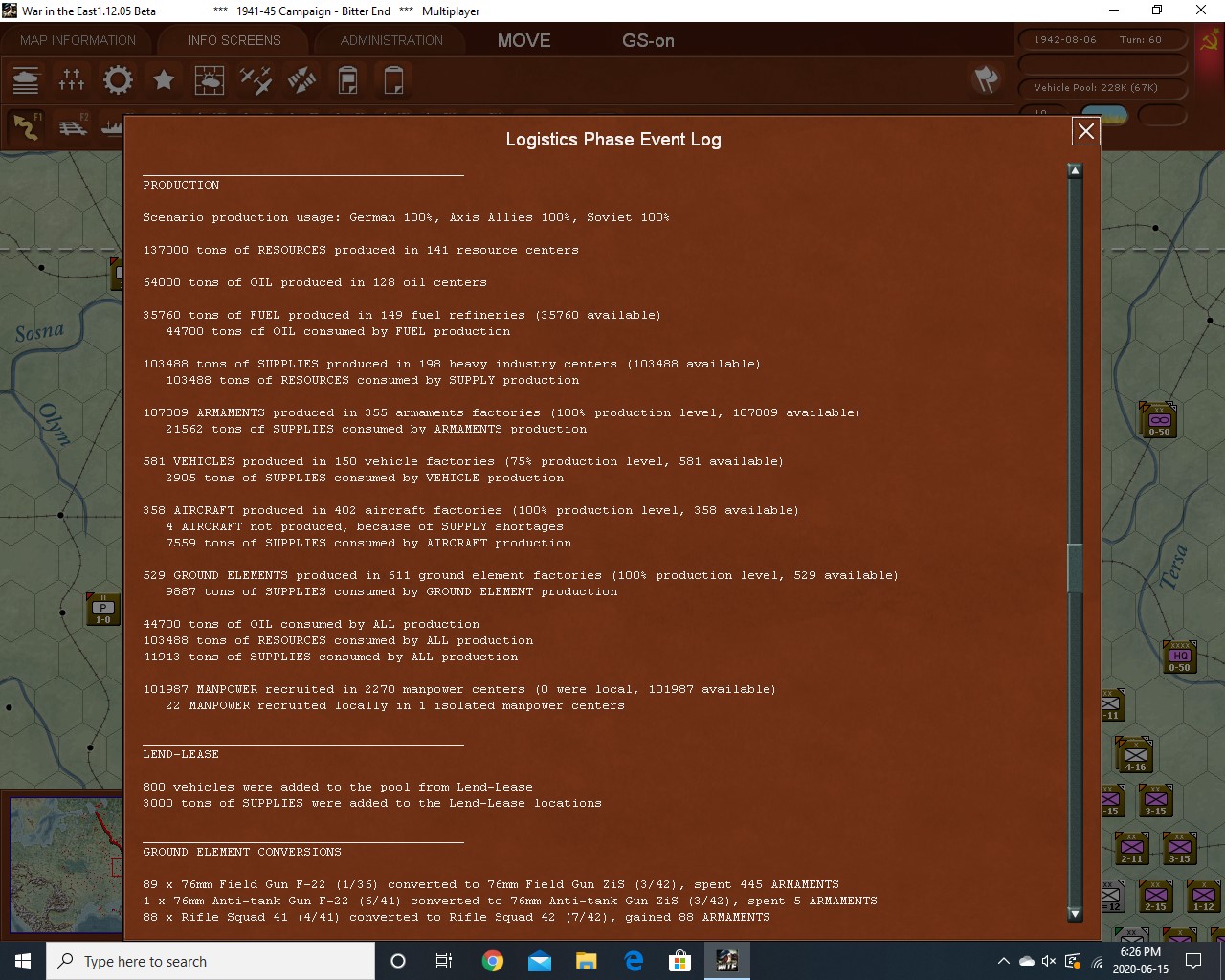Click the opposing arrows battle icon

coord(301,79)
